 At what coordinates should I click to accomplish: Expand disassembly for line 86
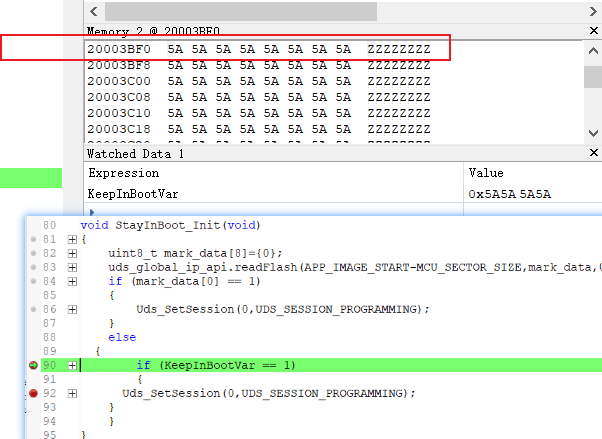click(72, 310)
